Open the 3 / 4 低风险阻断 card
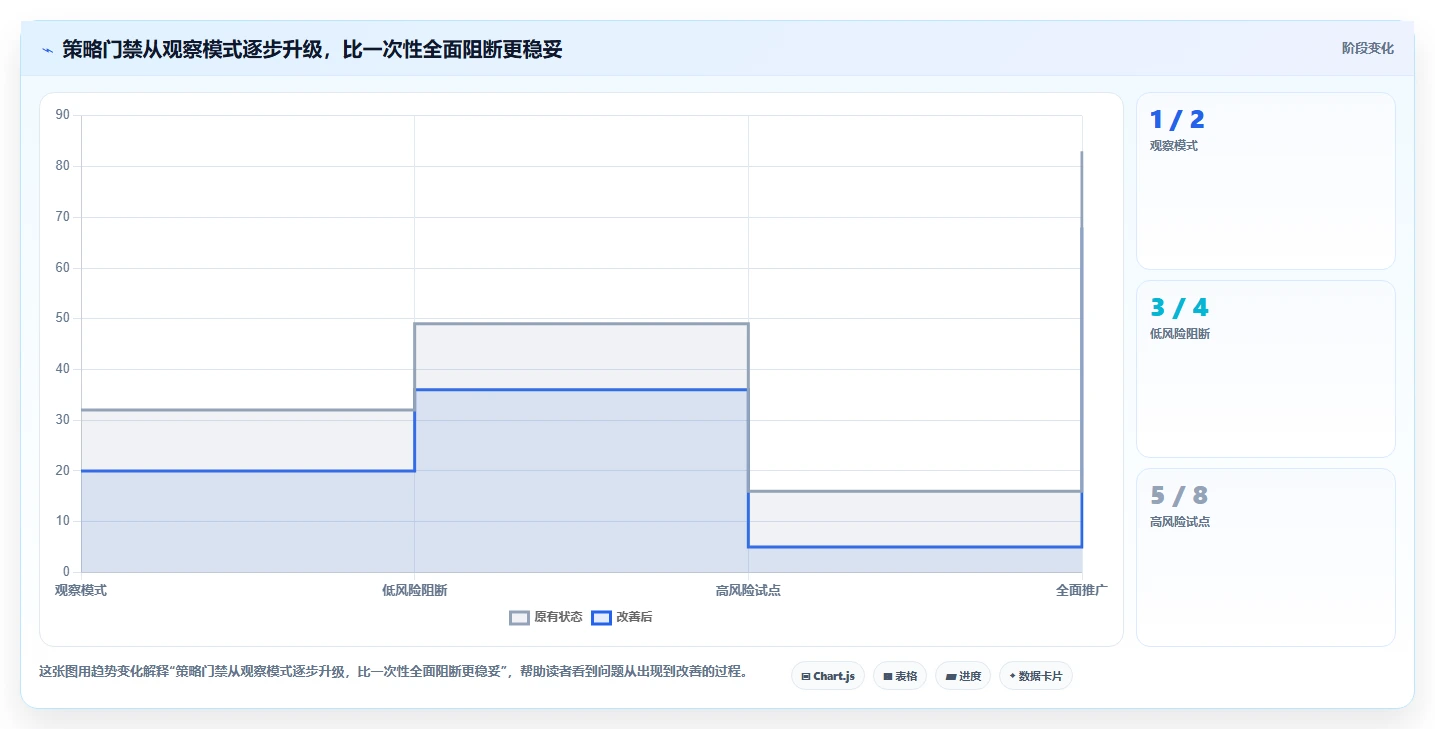The width and height of the screenshot is (1435, 729). pos(1266,369)
